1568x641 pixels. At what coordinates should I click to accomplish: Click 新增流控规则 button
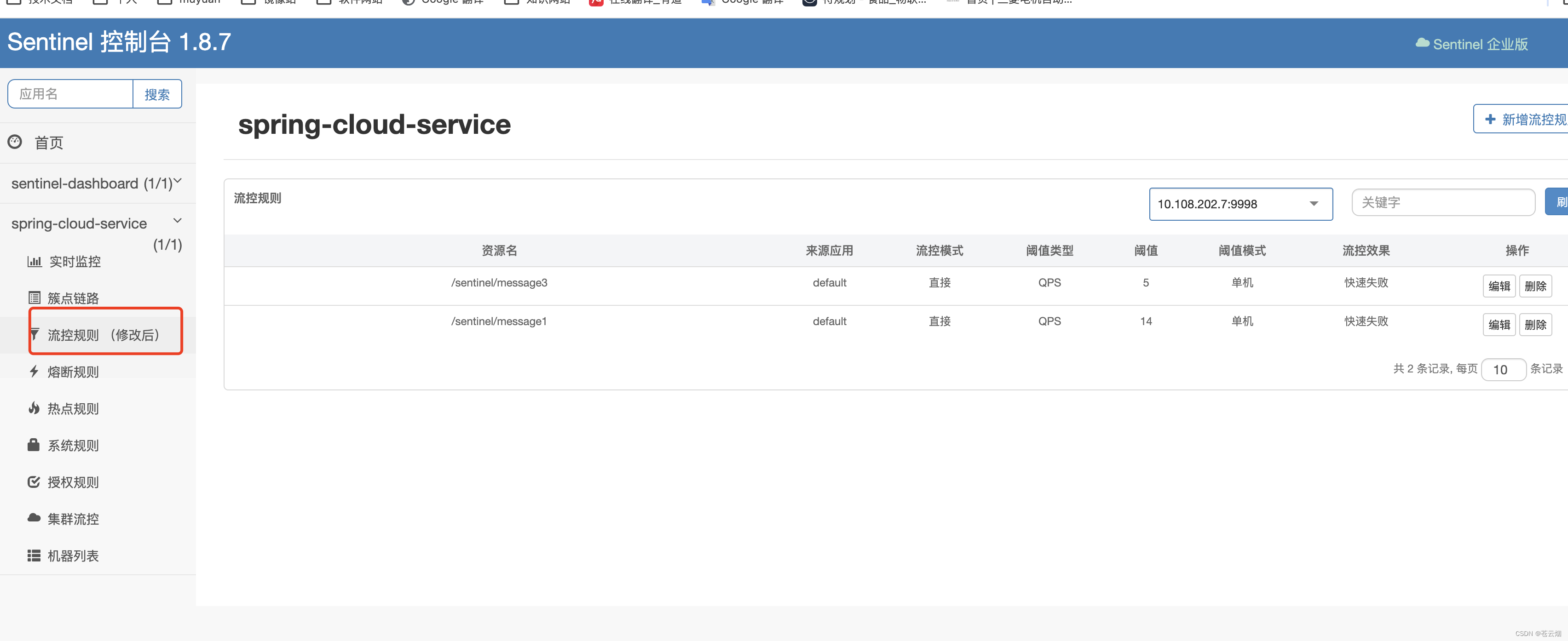click(1521, 119)
